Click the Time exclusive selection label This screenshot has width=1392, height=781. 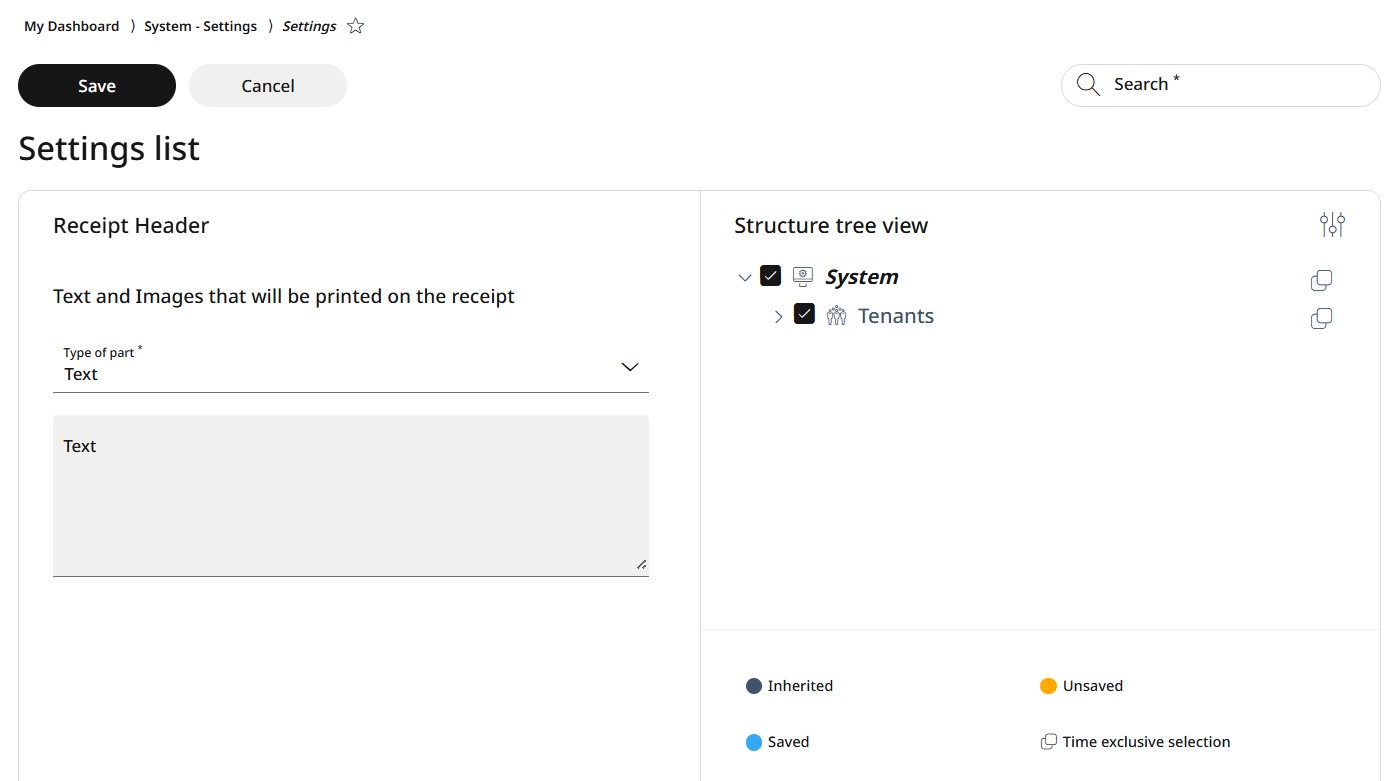[1147, 742]
